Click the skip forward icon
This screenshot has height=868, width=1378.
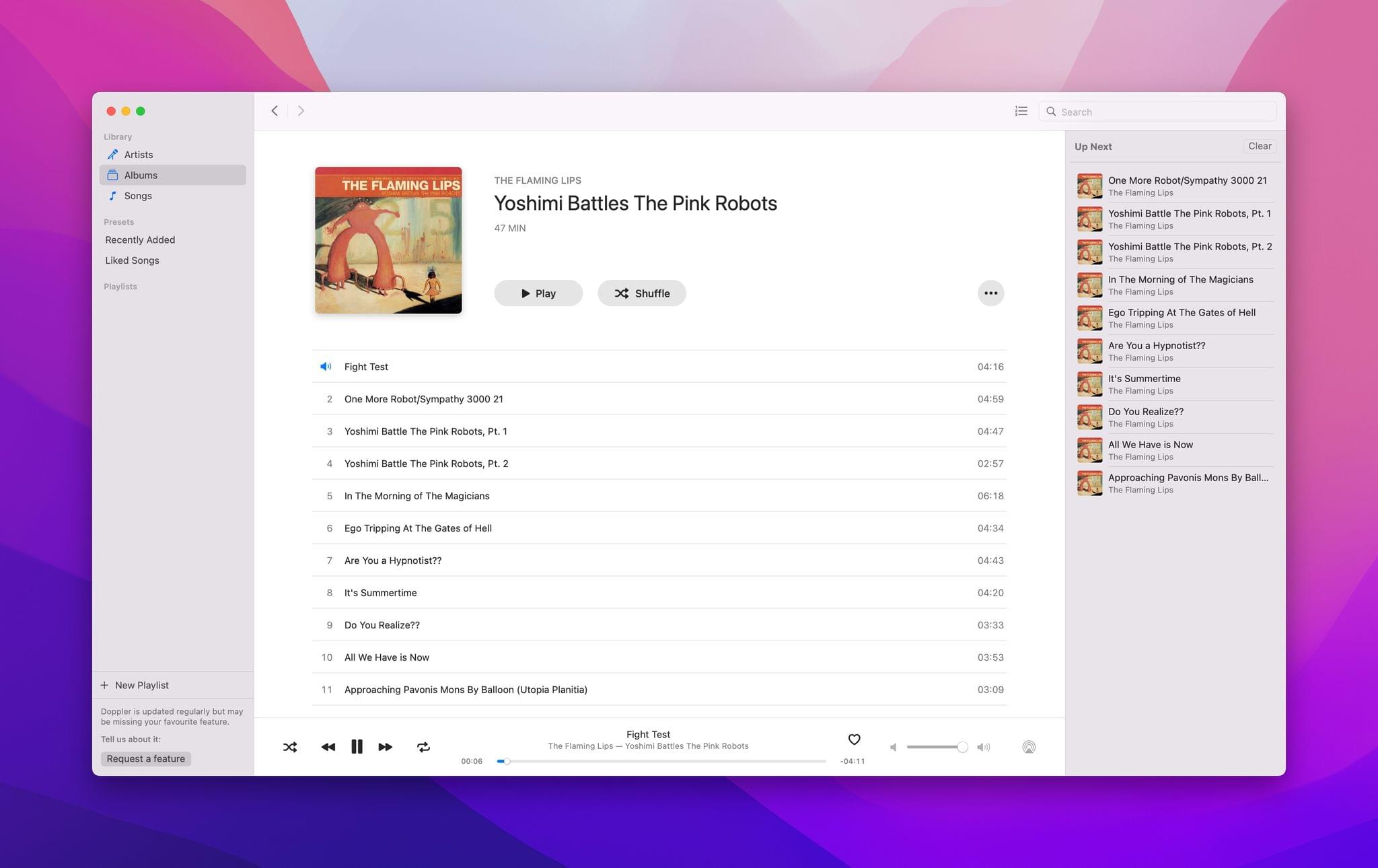pyautogui.click(x=386, y=746)
